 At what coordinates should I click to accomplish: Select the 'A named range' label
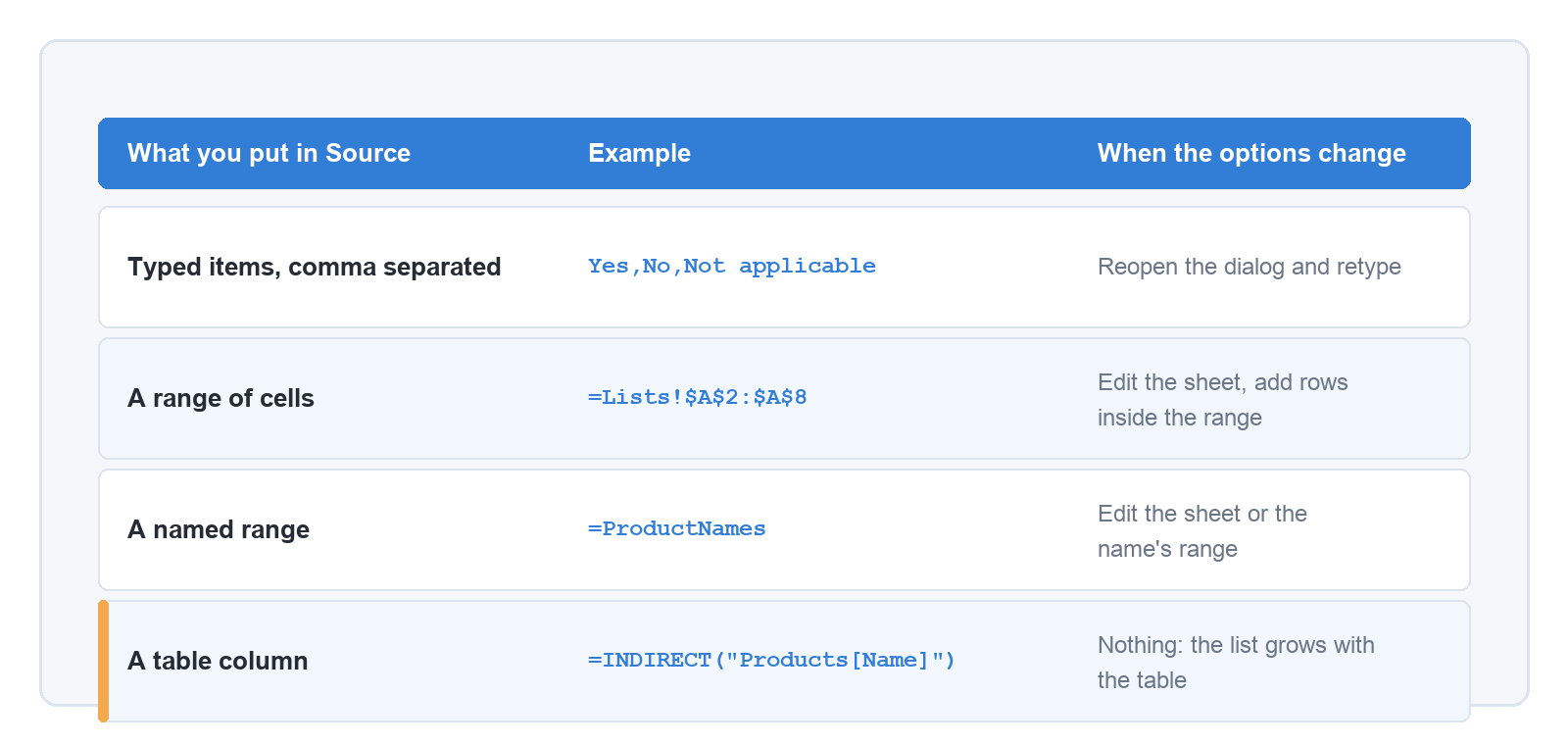(219, 529)
